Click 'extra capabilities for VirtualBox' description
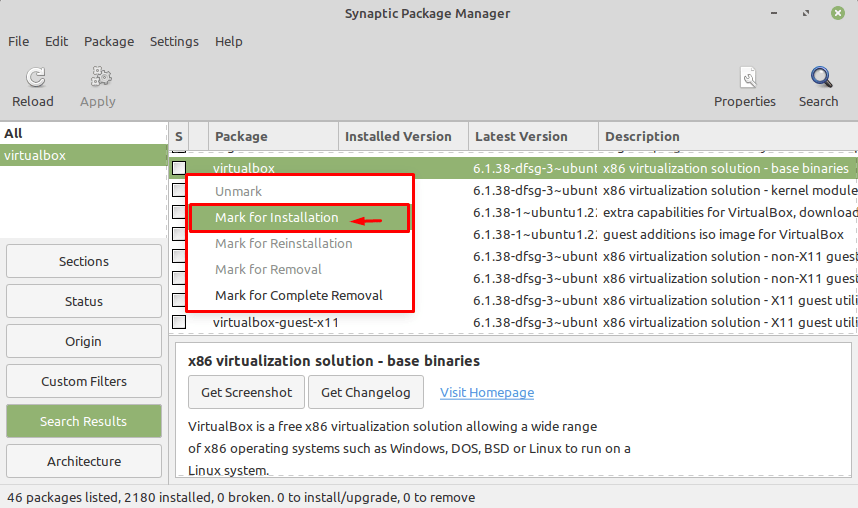 pyautogui.click(x=730, y=212)
